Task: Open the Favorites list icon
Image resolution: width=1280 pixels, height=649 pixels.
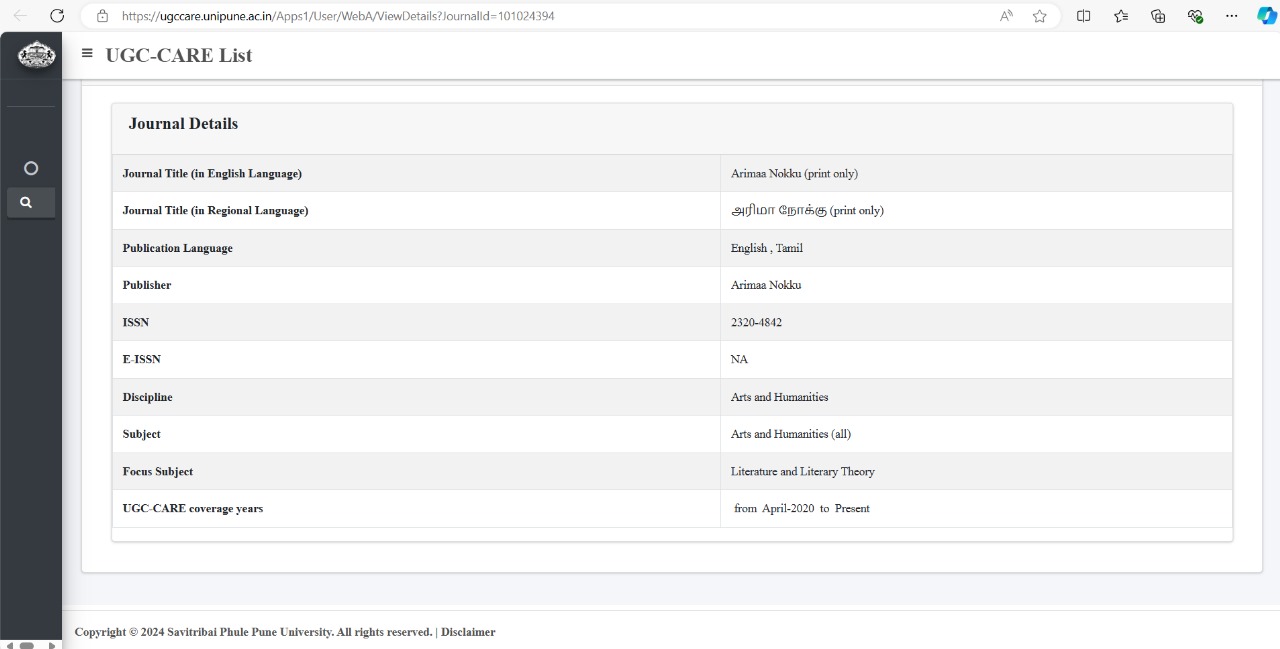Action: pos(1121,16)
